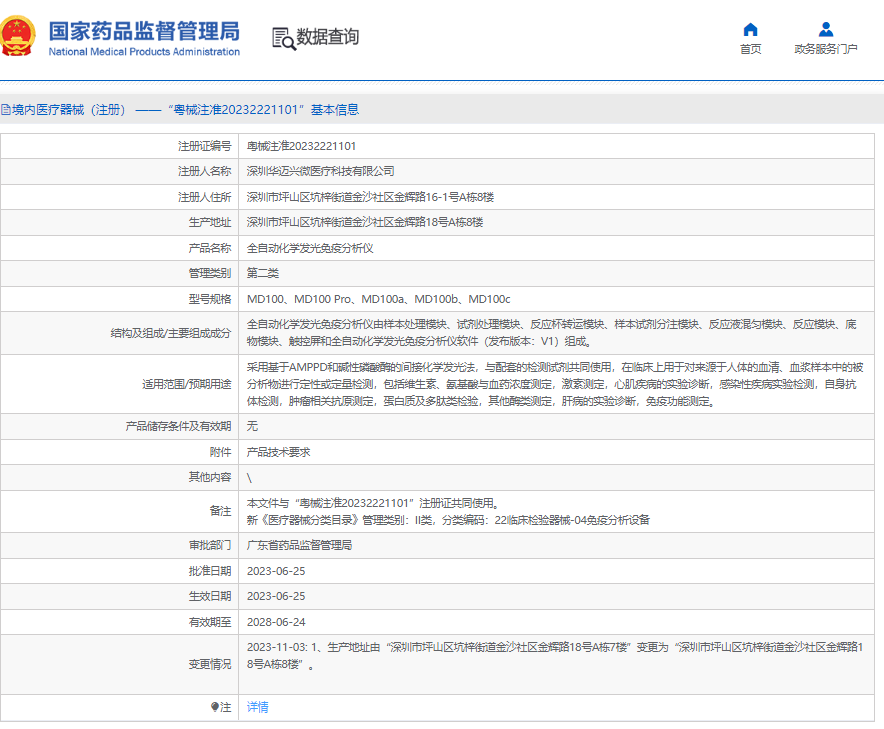Open the 详情 link in the note row

coord(258,707)
